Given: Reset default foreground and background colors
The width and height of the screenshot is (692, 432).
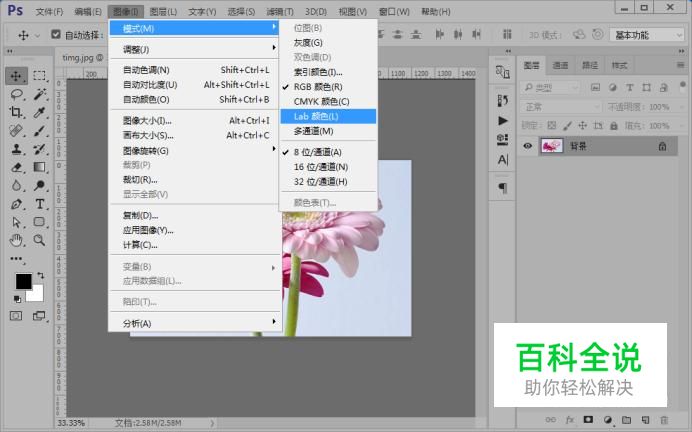Looking at the screenshot, I should click(17, 299).
